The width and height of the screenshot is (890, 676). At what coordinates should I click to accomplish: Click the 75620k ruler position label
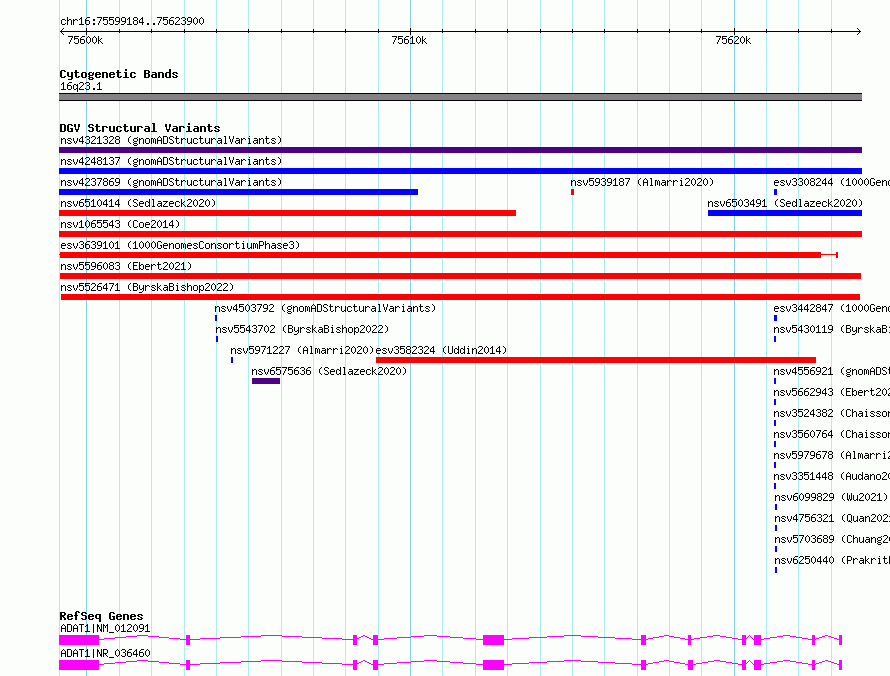(x=733, y=40)
